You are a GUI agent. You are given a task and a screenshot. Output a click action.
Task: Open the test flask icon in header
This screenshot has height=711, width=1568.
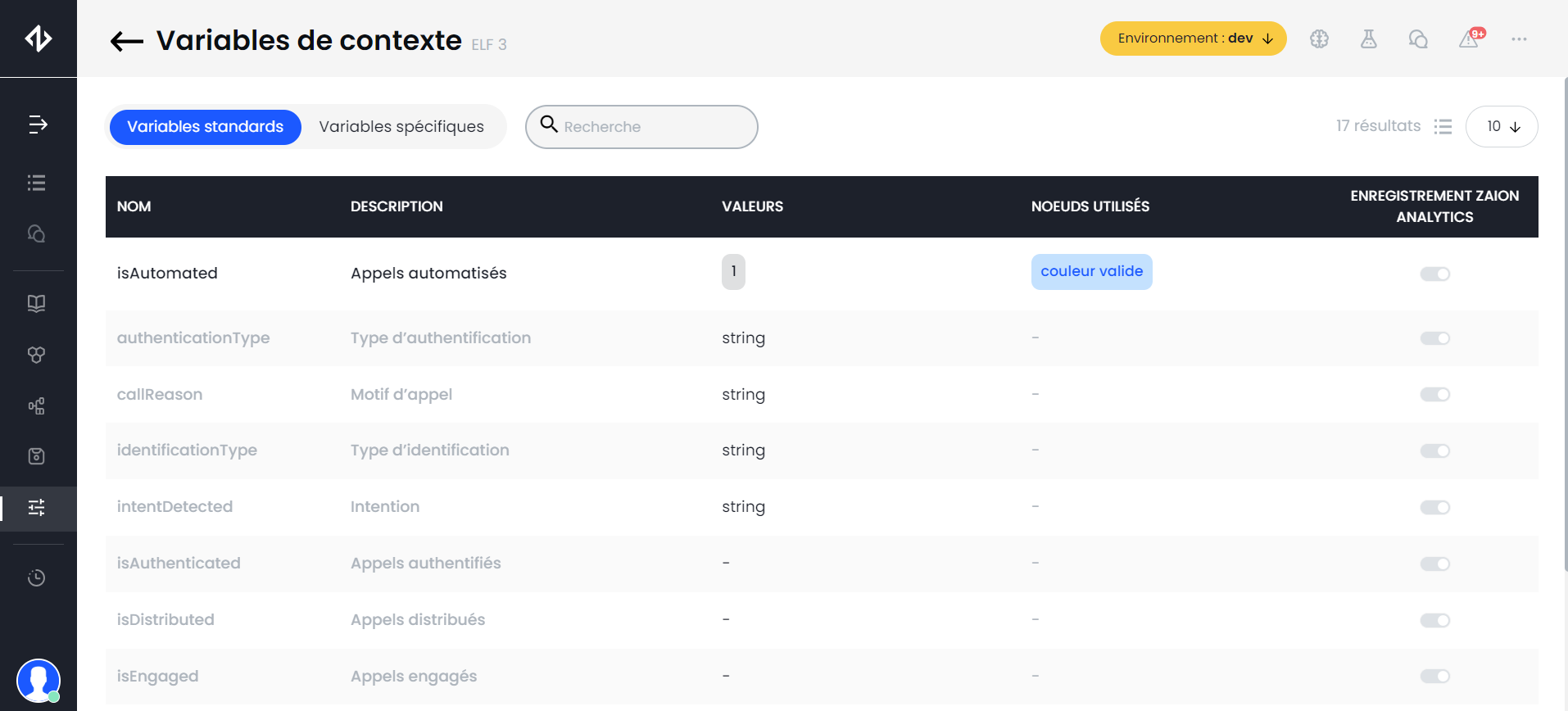point(1369,39)
